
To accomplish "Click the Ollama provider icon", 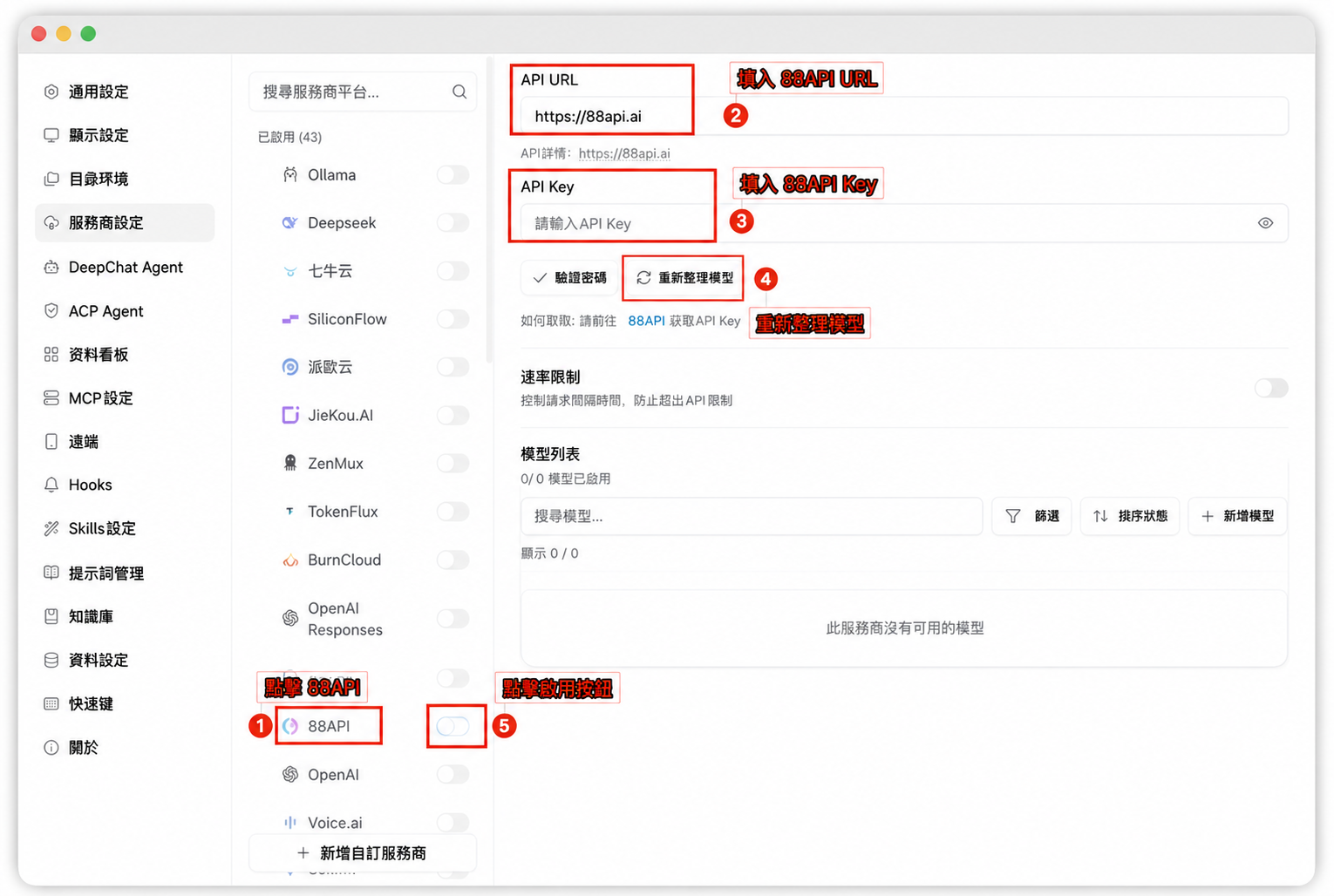I will pos(290,175).
